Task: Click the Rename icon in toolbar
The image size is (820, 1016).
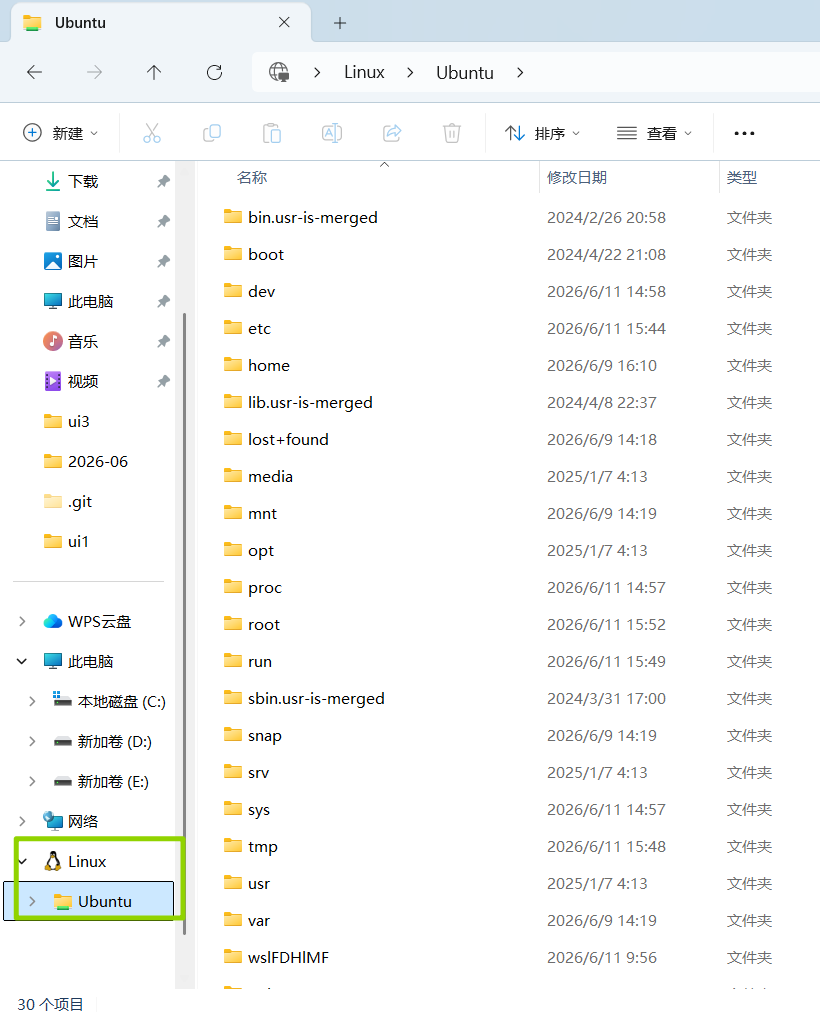Action: point(332,133)
